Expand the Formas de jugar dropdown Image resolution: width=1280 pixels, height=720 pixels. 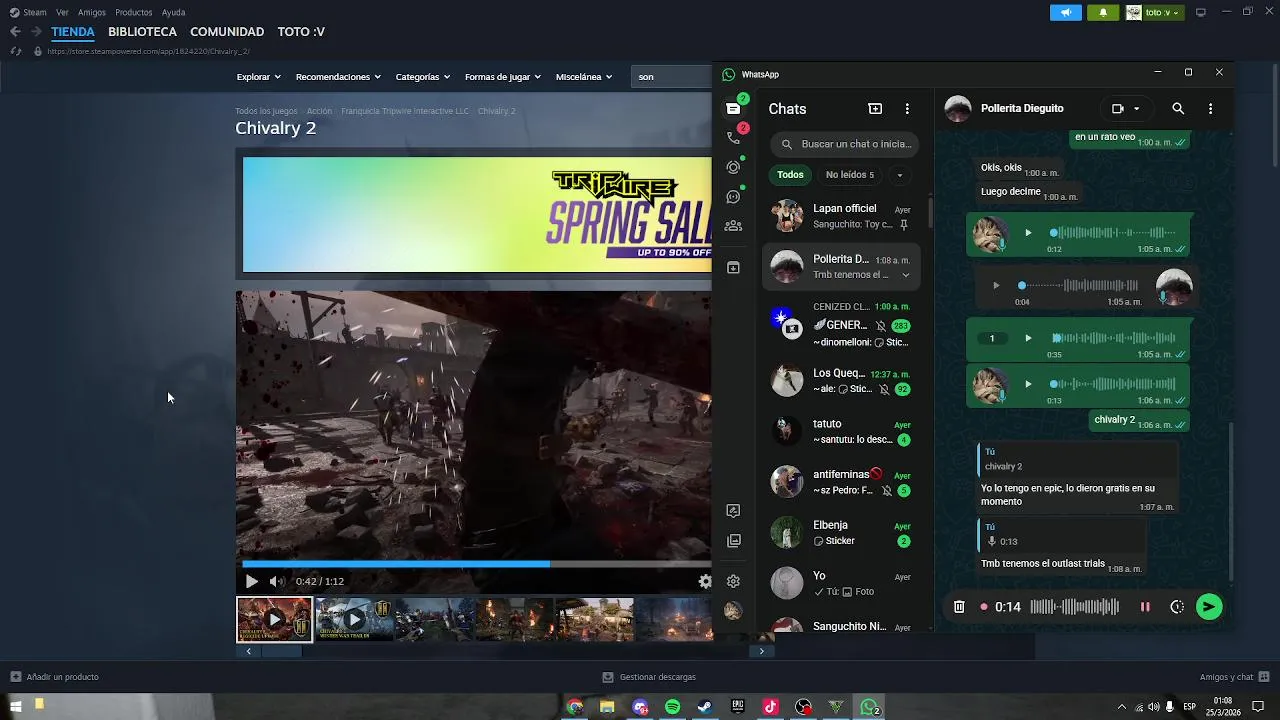(502, 77)
